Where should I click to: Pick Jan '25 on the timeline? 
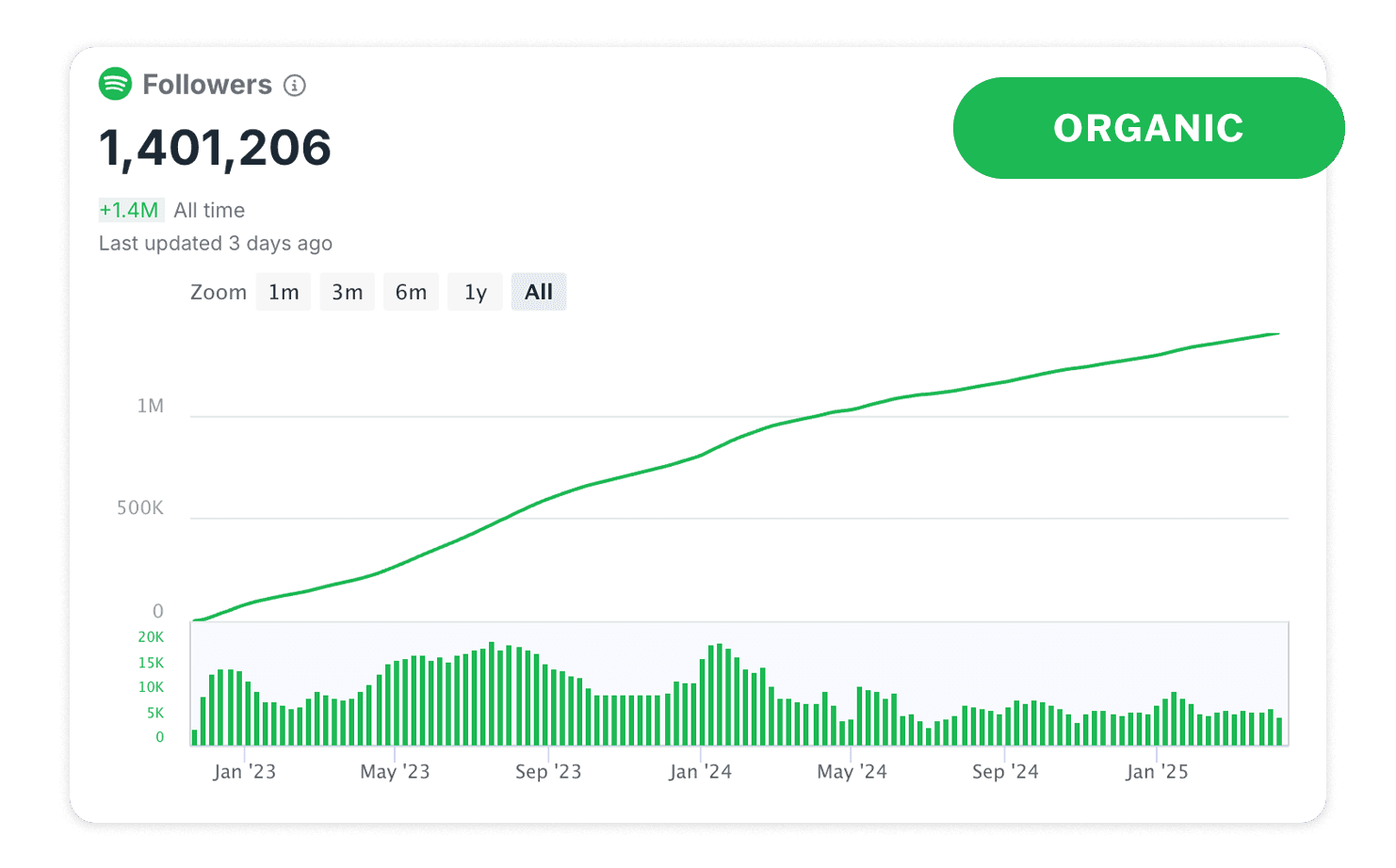(x=1157, y=772)
